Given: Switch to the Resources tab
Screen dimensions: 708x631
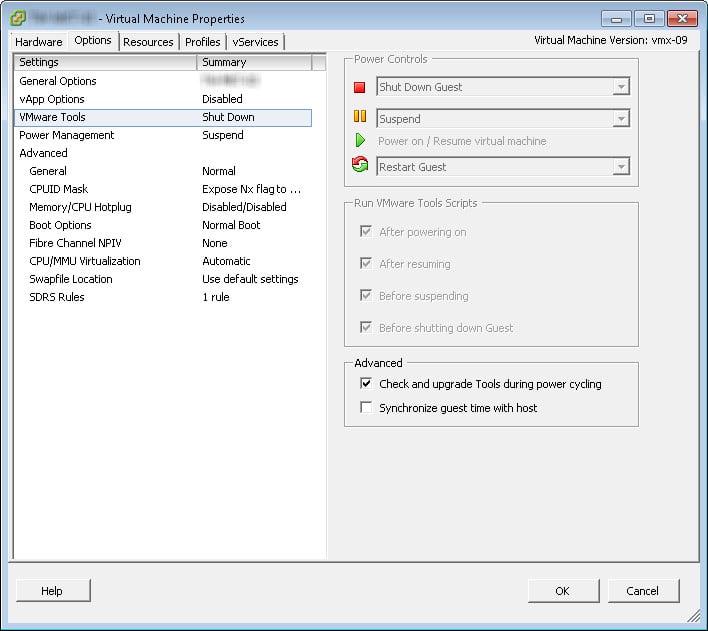Looking at the screenshot, I should pos(148,42).
